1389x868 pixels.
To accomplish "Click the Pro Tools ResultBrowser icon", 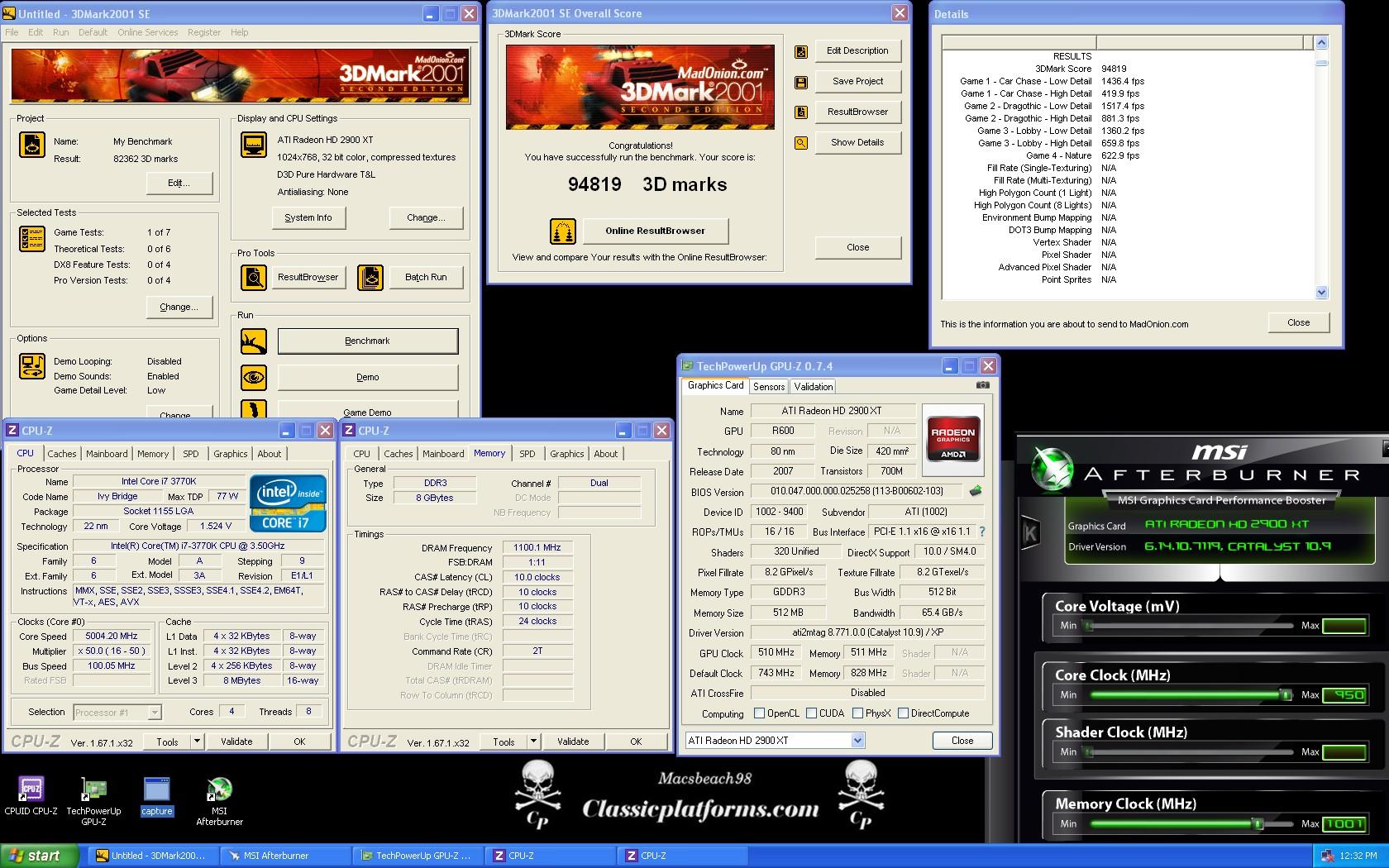I will tap(254, 278).
